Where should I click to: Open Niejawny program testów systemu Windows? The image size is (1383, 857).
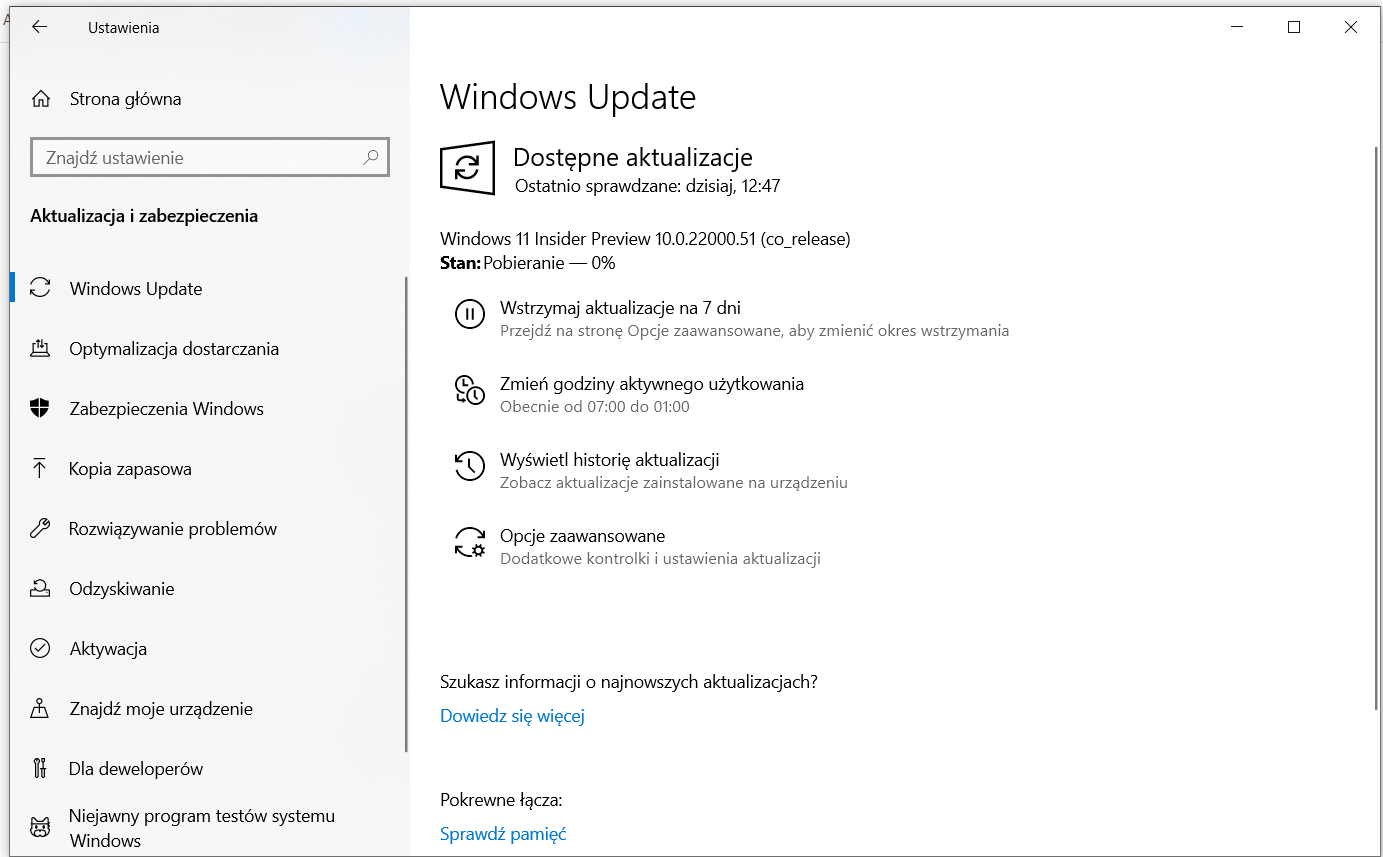pyautogui.click(x=202, y=828)
